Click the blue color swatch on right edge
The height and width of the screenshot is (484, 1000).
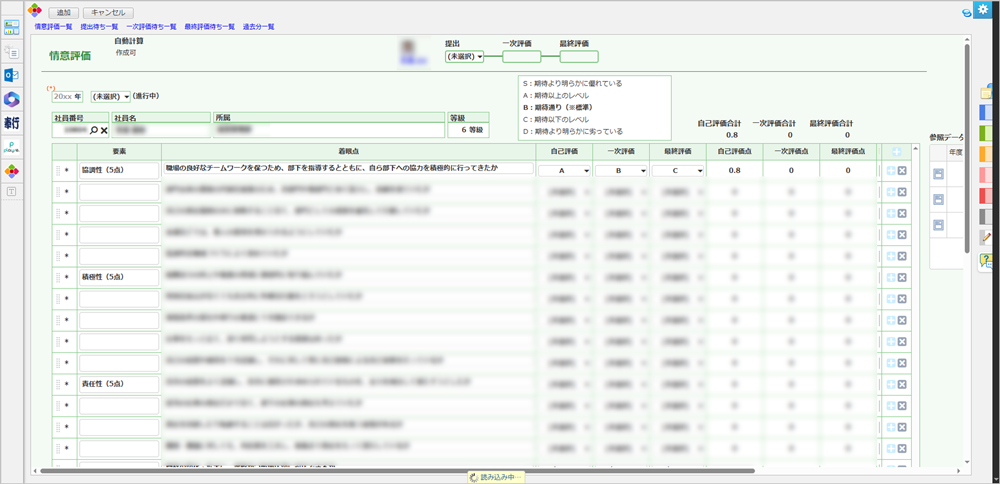987,112
